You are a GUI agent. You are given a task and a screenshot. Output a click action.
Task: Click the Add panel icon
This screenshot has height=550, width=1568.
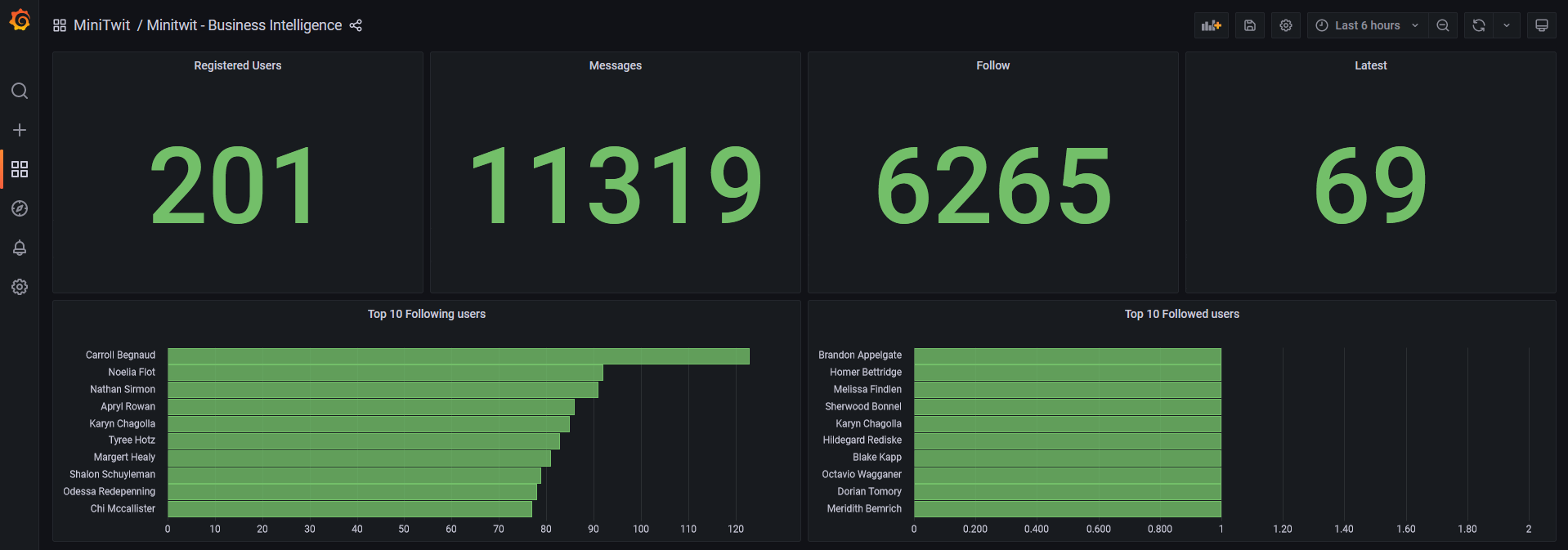(1212, 25)
